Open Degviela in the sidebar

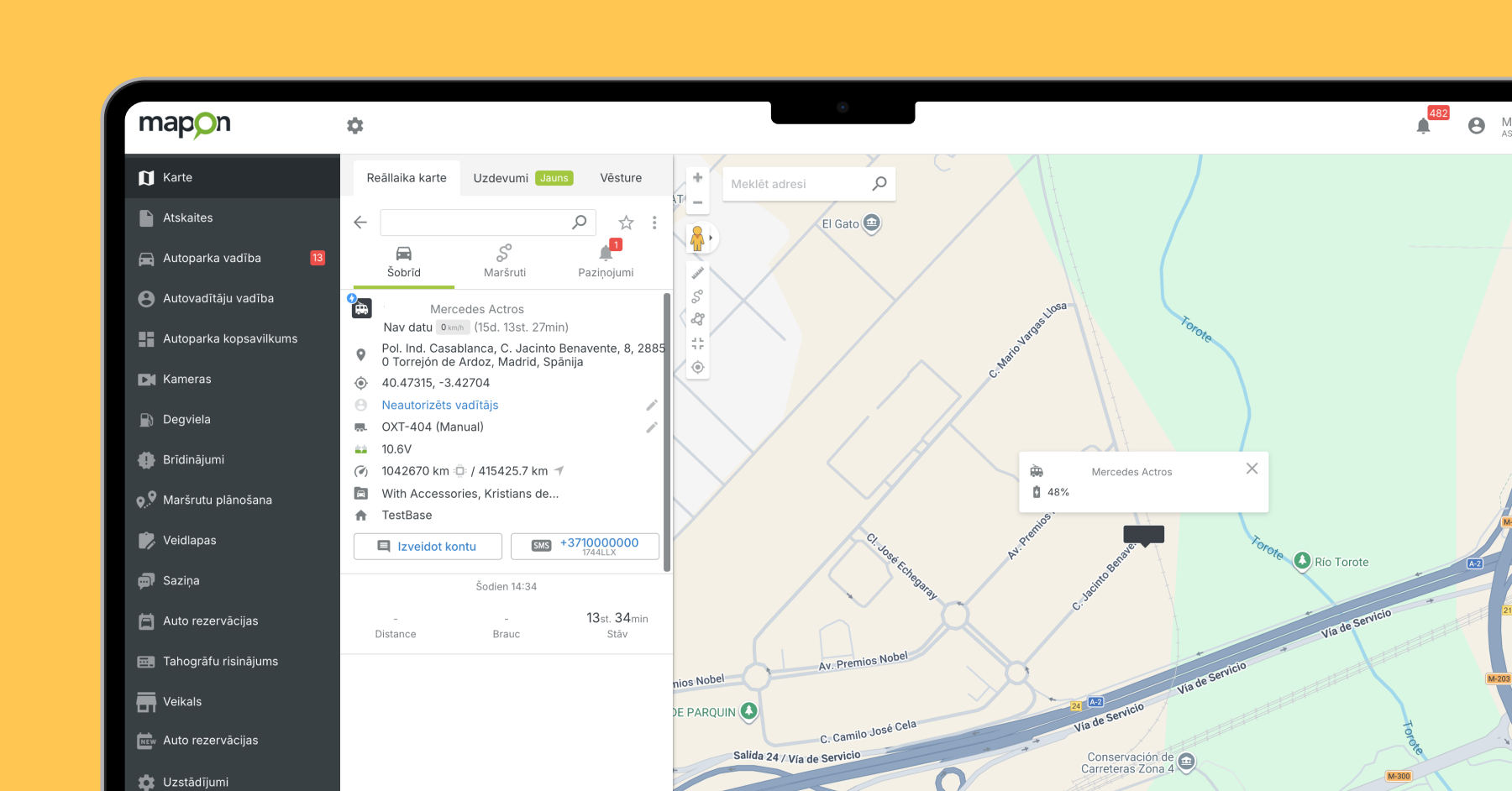(186, 419)
